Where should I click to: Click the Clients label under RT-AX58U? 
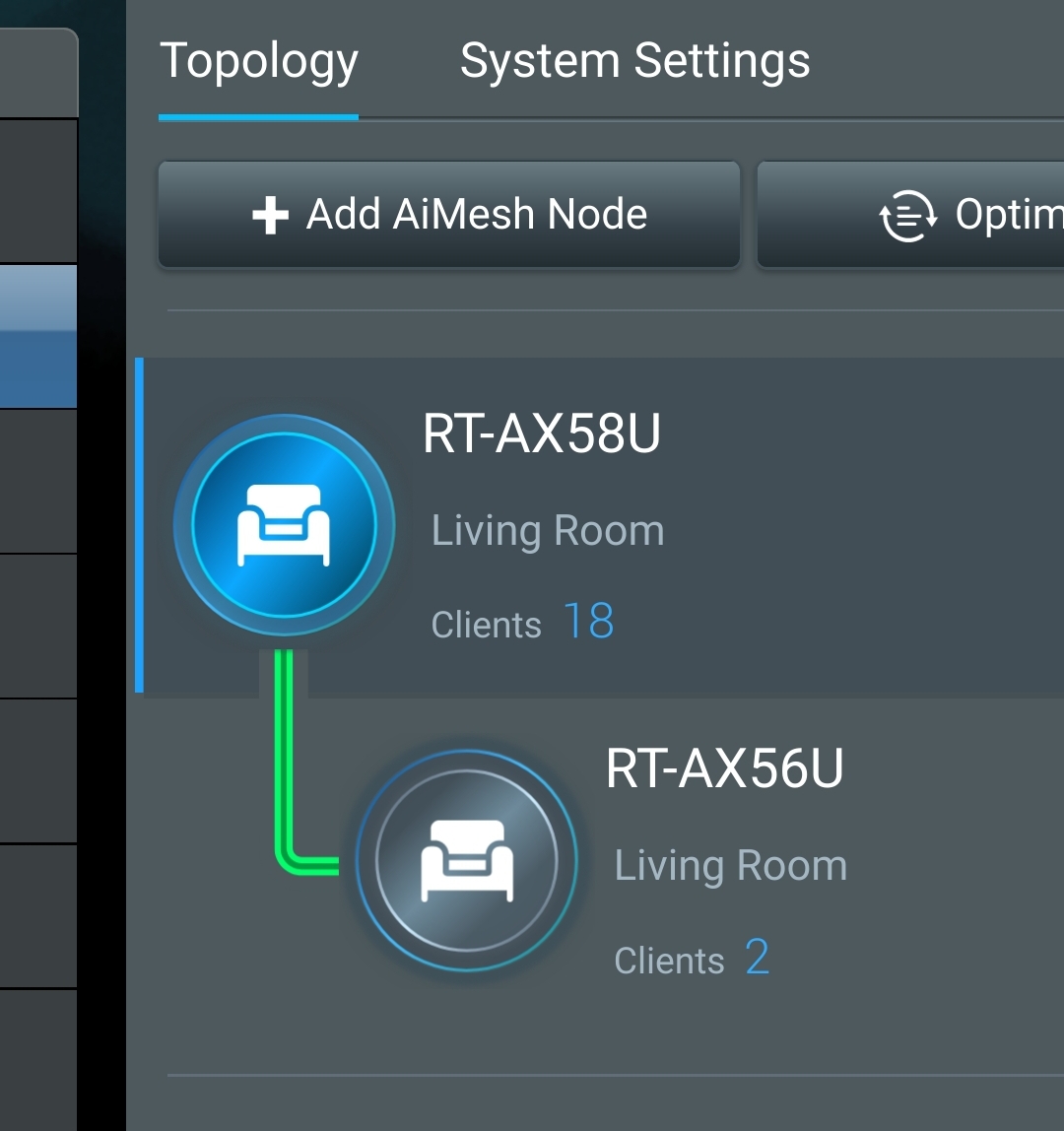tap(486, 626)
